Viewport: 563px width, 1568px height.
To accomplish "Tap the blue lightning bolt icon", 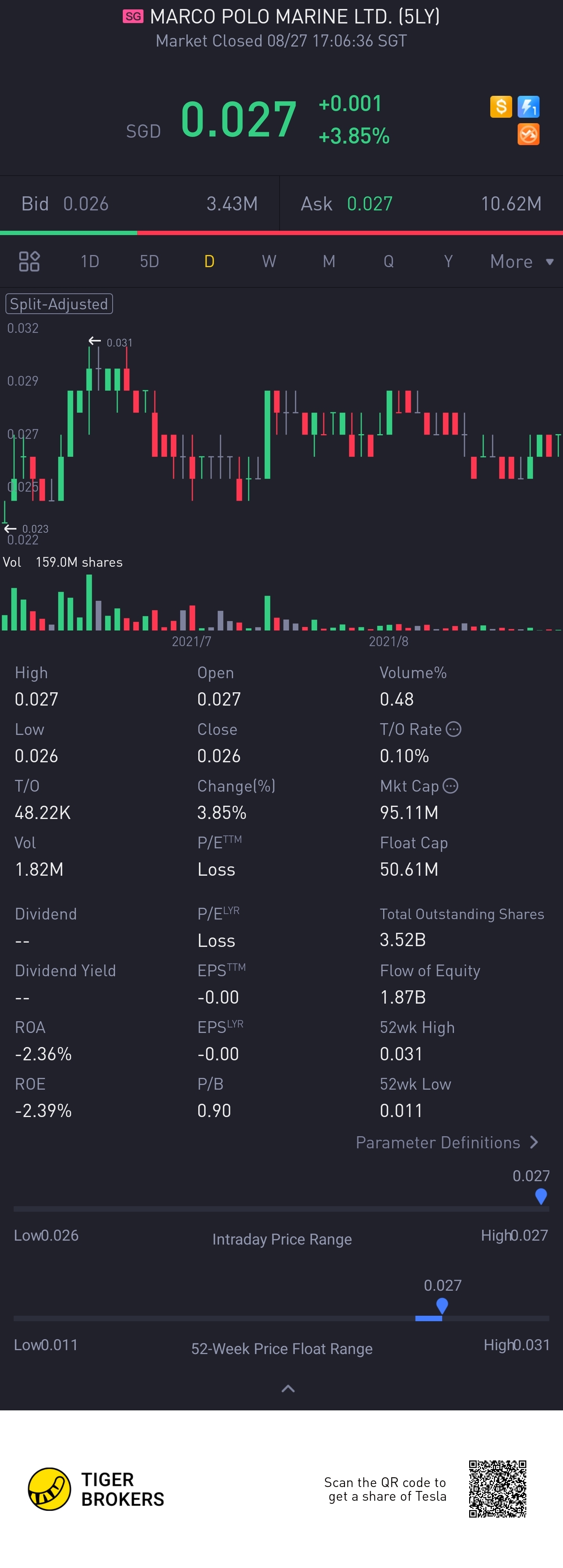I will point(528,107).
